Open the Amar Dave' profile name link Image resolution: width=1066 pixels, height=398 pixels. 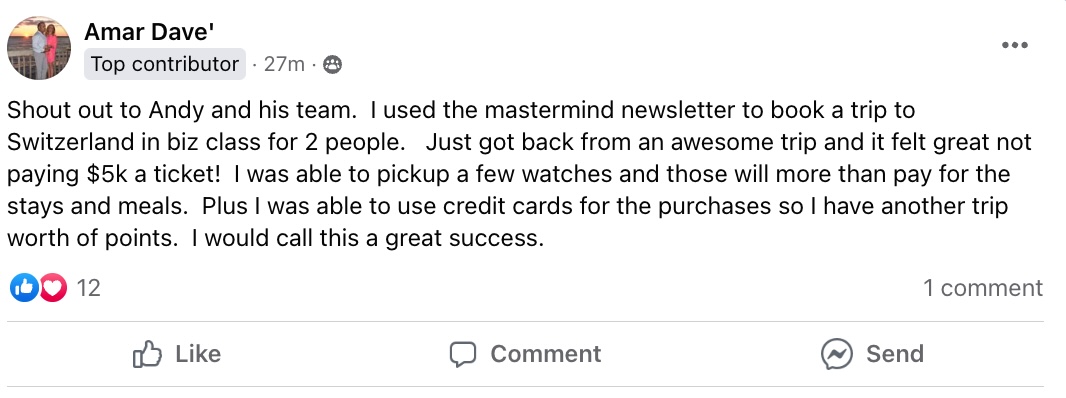[x=150, y=31]
